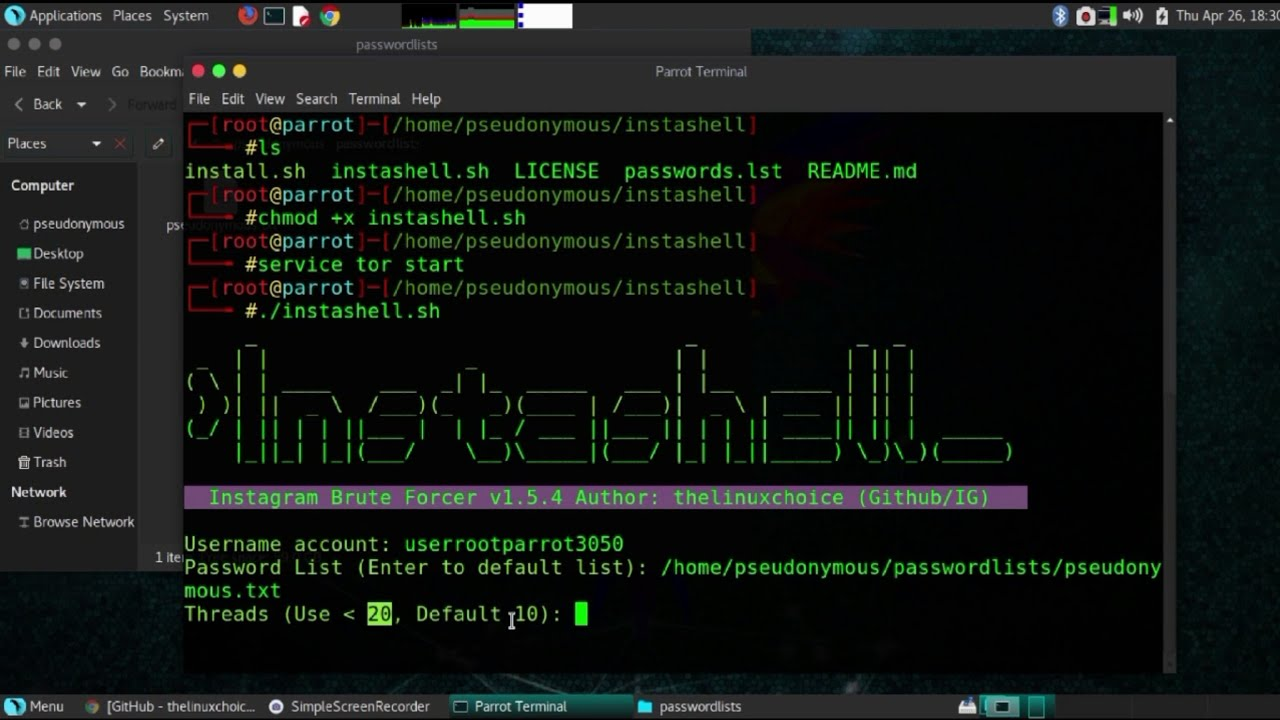Open the terminal Edit menu
1280x720 pixels.
[233, 99]
